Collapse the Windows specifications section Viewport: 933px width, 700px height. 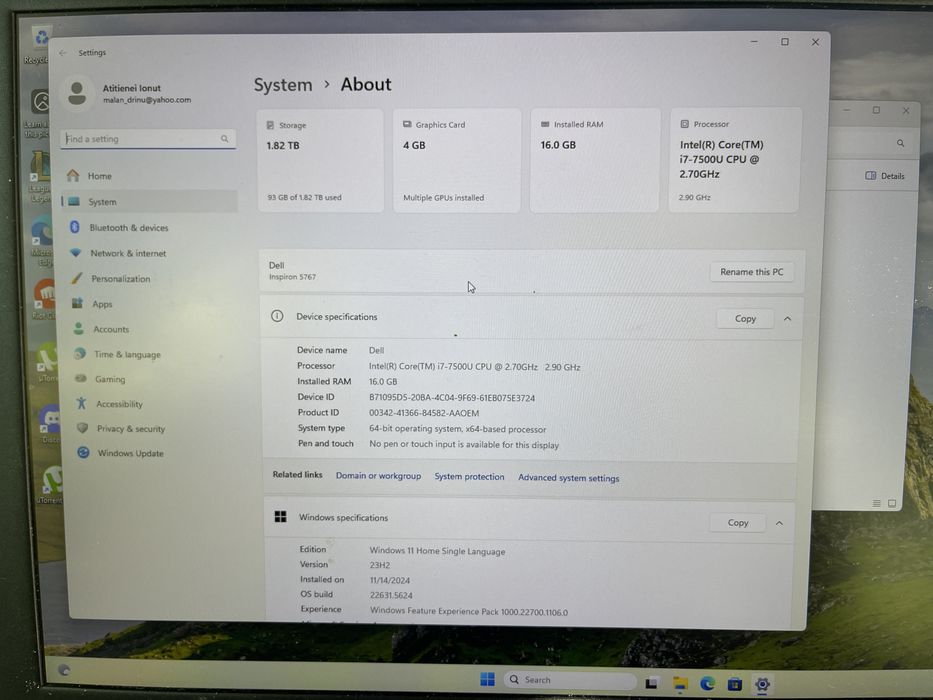779,523
